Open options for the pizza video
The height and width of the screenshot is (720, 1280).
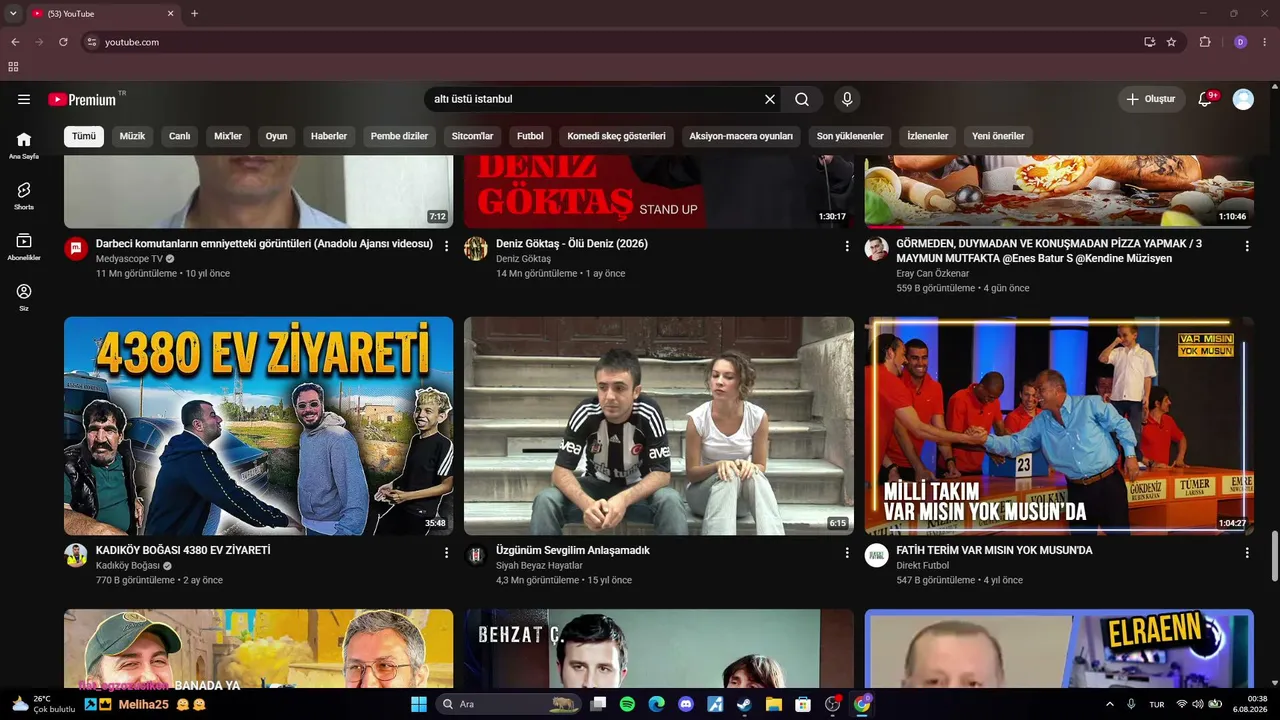pos(1247,246)
